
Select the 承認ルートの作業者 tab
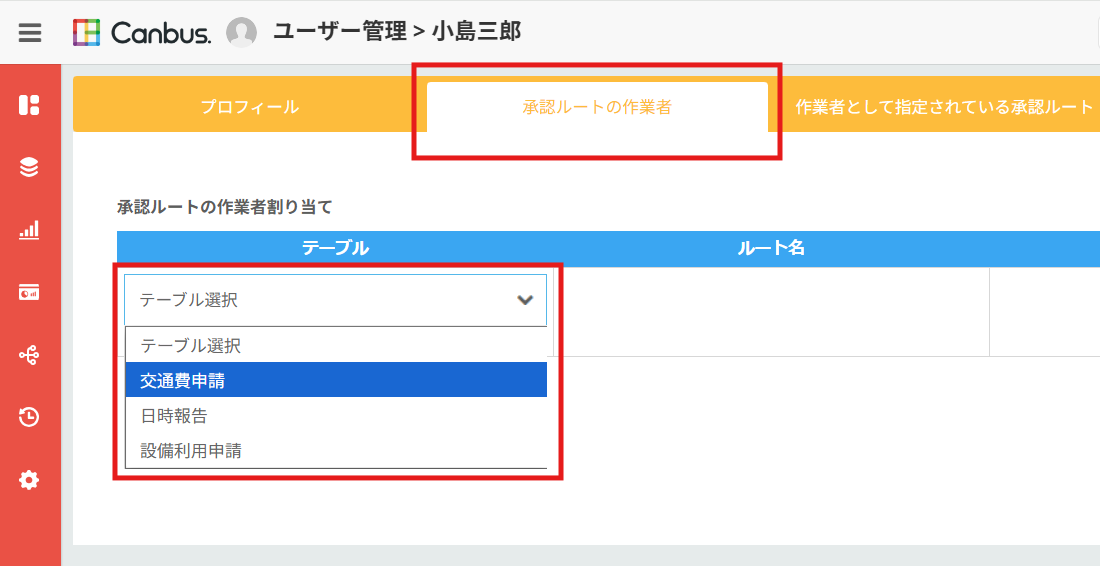click(x=597, y=107)
